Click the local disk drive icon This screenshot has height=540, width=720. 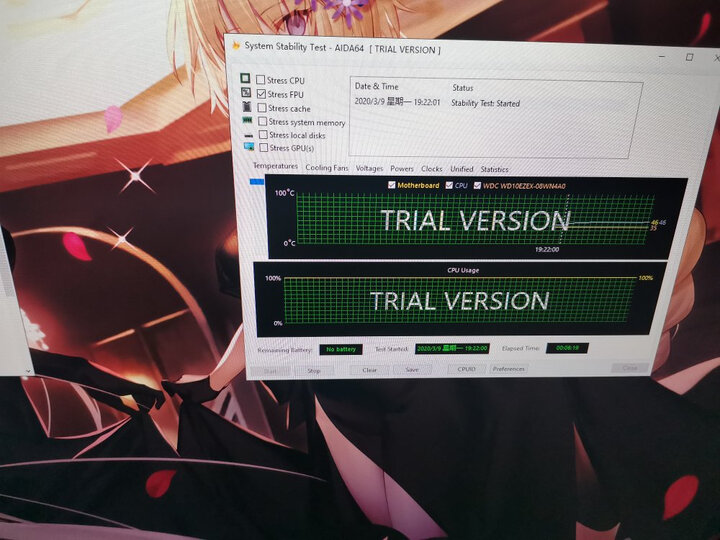point(248,135)
